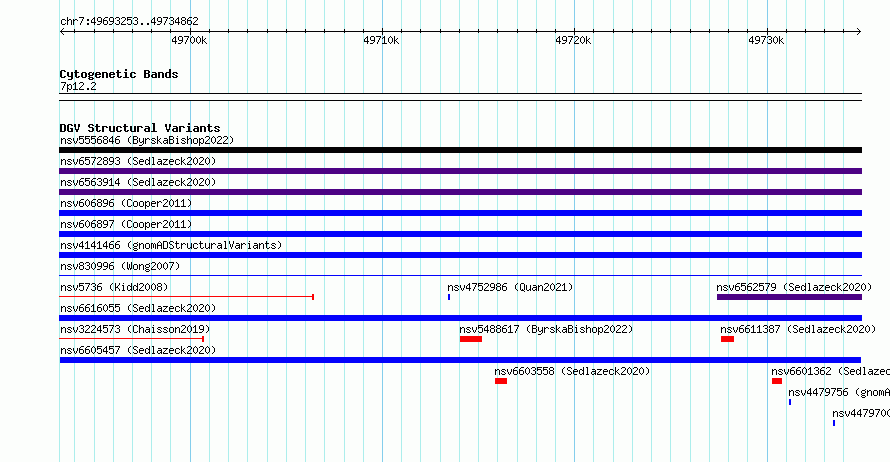The width and height of the screenshot is (890, 462).
Task: Click the small blue nsv4479756 marker
Action: click(x=790, y=402)
